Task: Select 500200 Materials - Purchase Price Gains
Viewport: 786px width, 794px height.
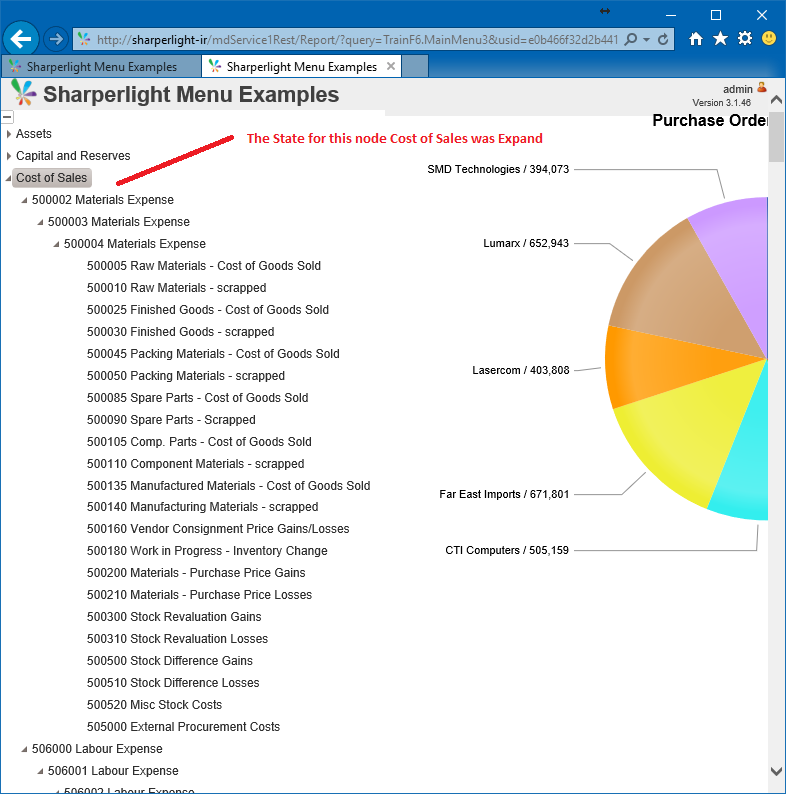Action: [196, 573]
